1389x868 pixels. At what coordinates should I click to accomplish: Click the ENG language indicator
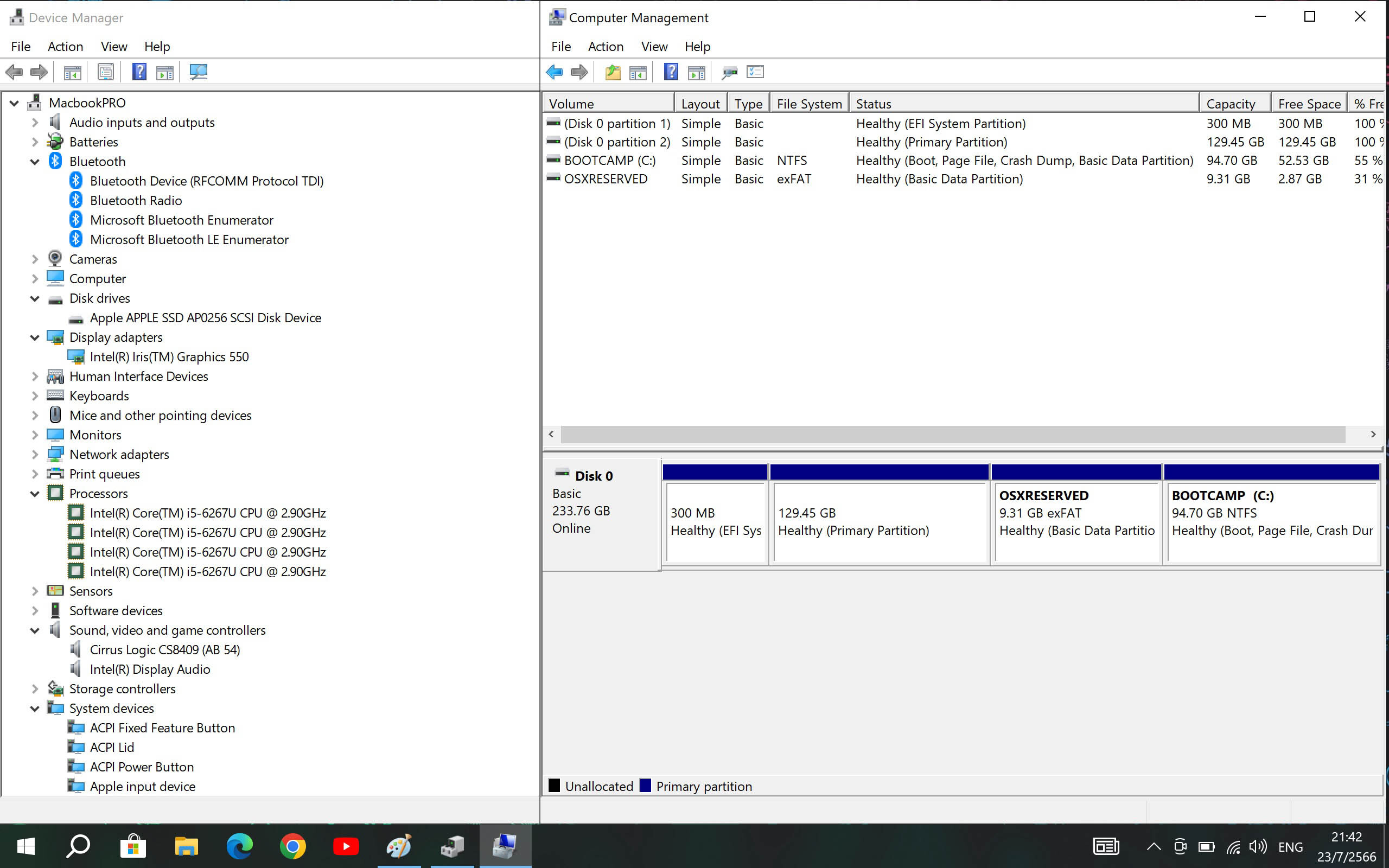coord(1290,847)
